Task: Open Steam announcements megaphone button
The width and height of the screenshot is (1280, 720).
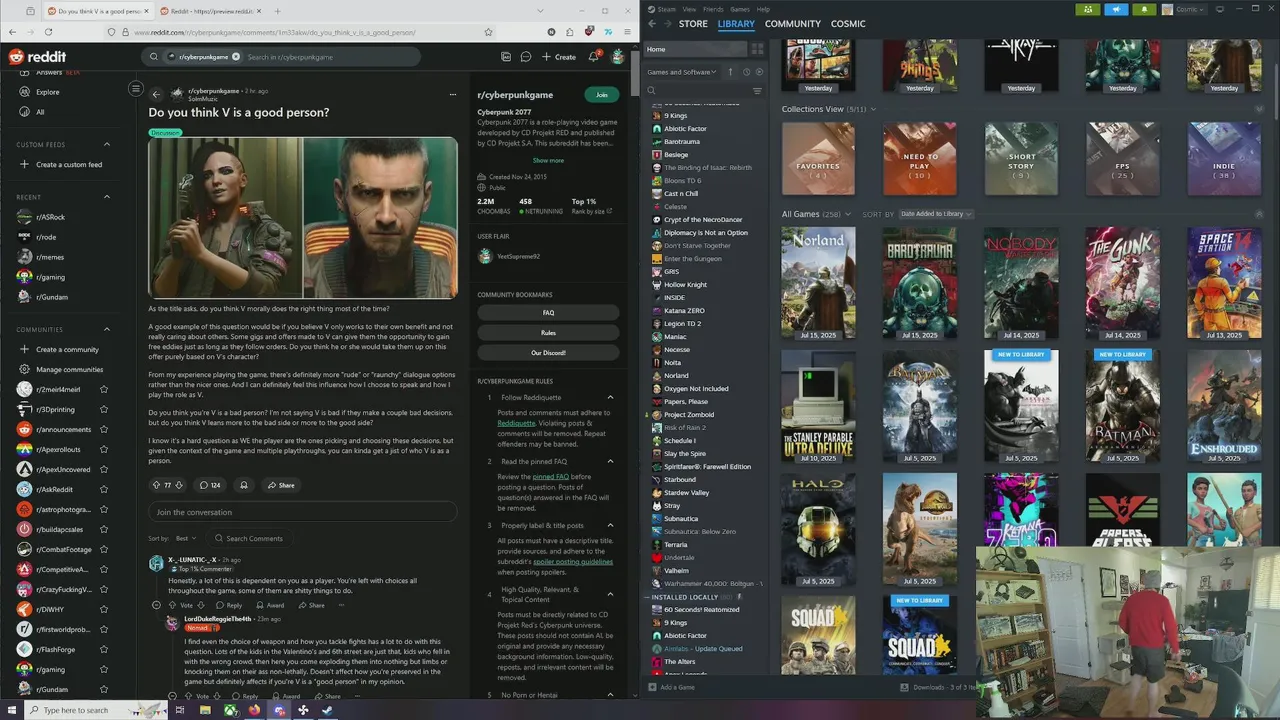Action: 1116,9
